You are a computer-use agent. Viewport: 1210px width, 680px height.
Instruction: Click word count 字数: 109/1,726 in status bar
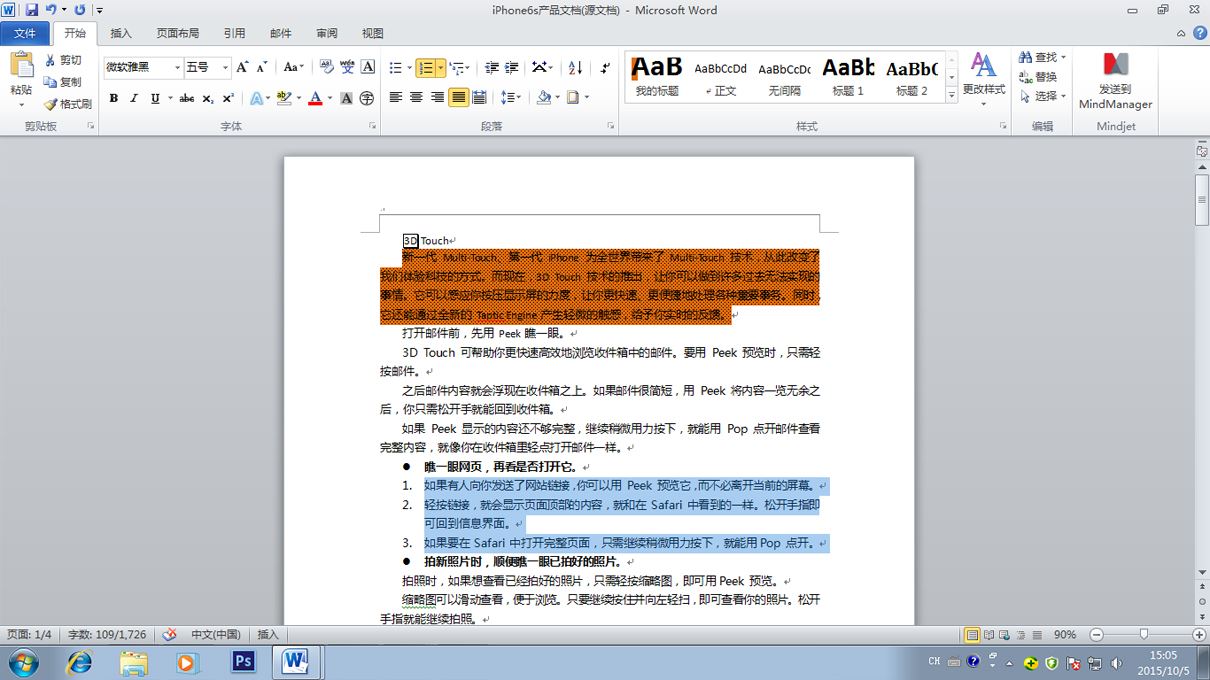pos(107,634)
